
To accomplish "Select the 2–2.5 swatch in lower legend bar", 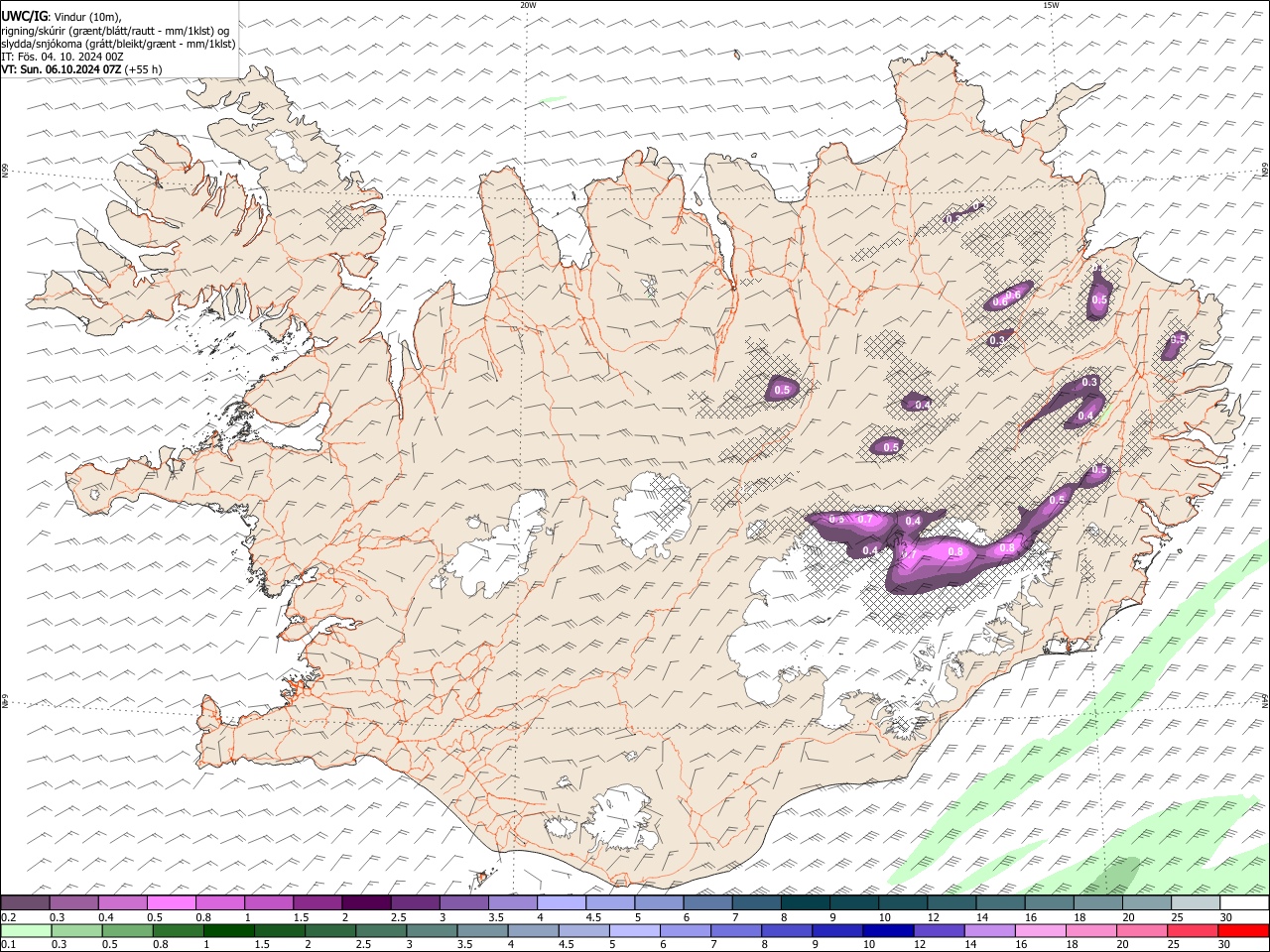I will [x=329, y=931].
